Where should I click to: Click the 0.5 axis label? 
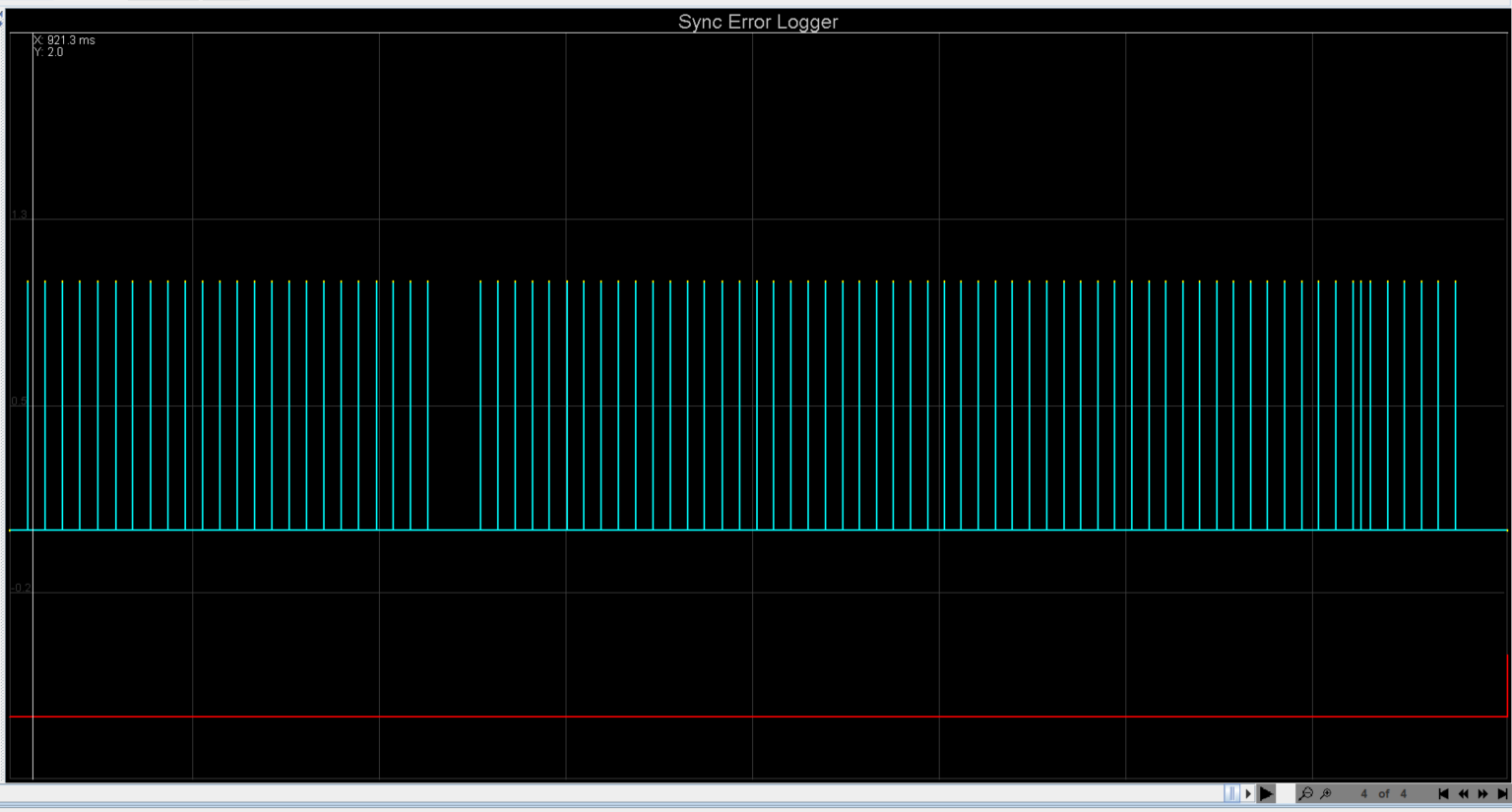point(20,402)
